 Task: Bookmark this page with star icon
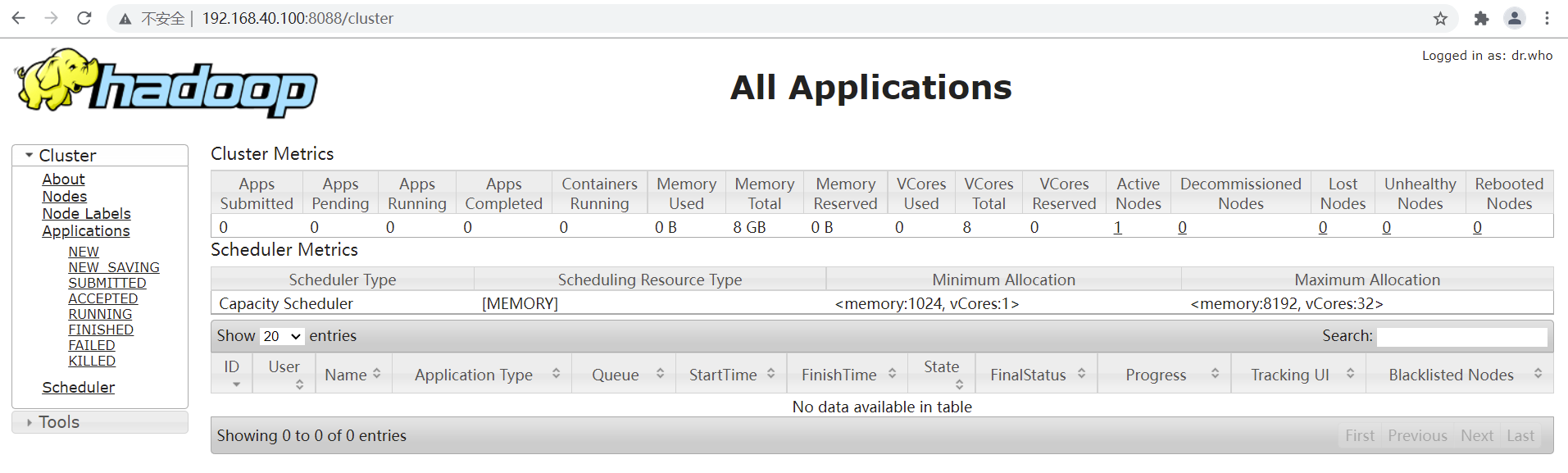pyautogui.click(x=1440, y=18)
